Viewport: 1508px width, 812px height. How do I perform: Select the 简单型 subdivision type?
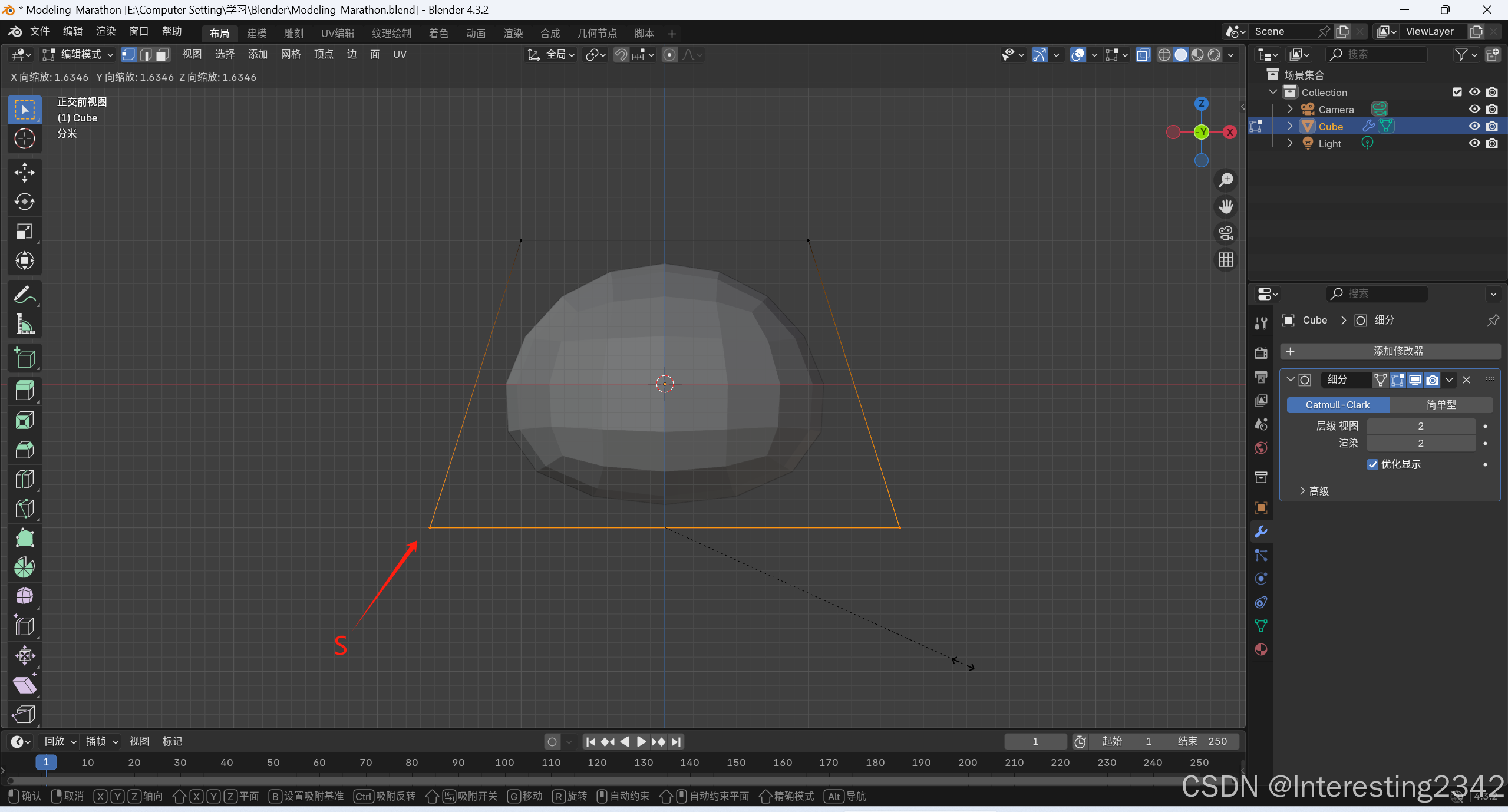tap(1441, 405)
